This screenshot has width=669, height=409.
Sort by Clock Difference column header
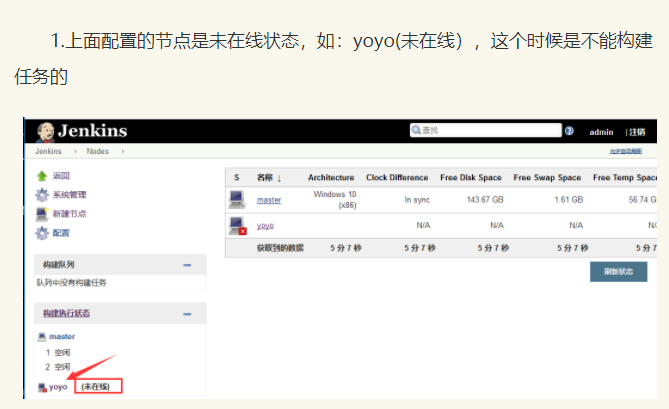click(x=397, y=177)
